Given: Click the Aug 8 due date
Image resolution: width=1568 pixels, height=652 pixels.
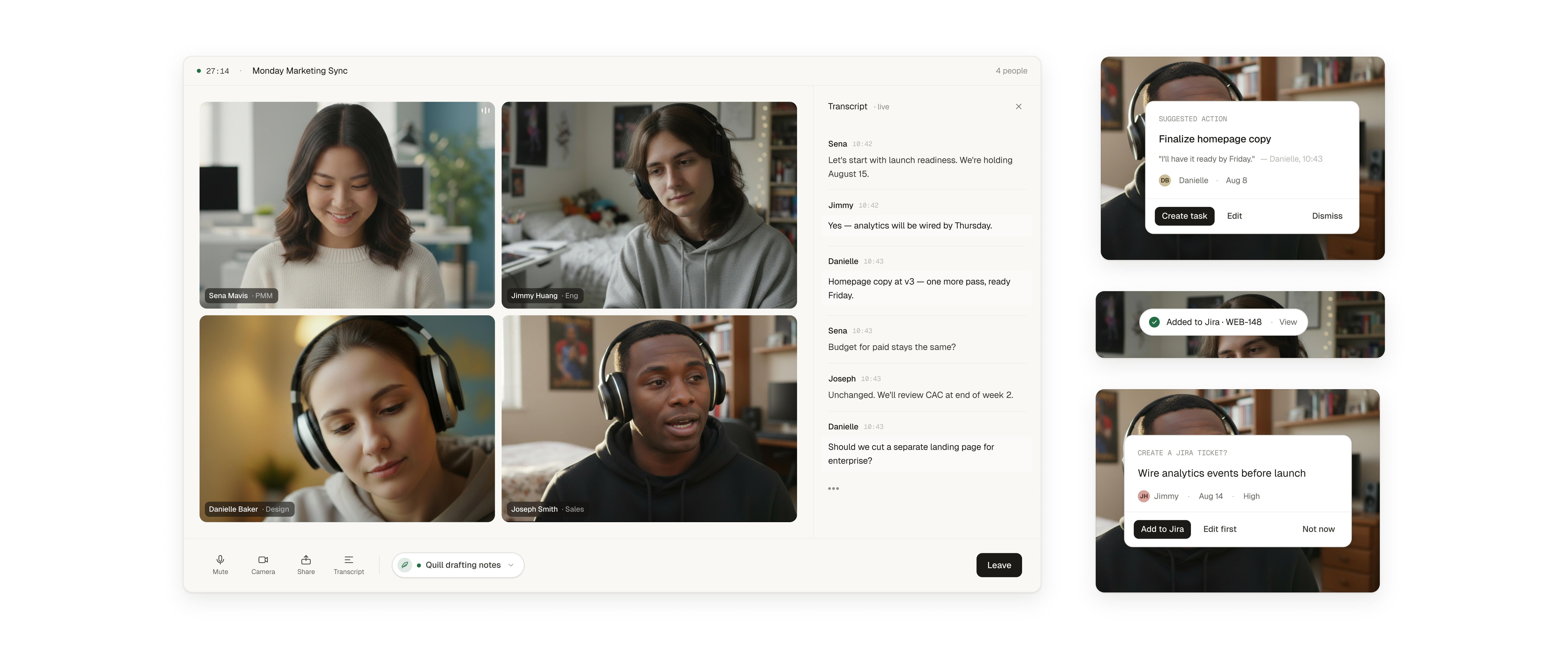Looking at the screenshot, I should [1236, 181].
